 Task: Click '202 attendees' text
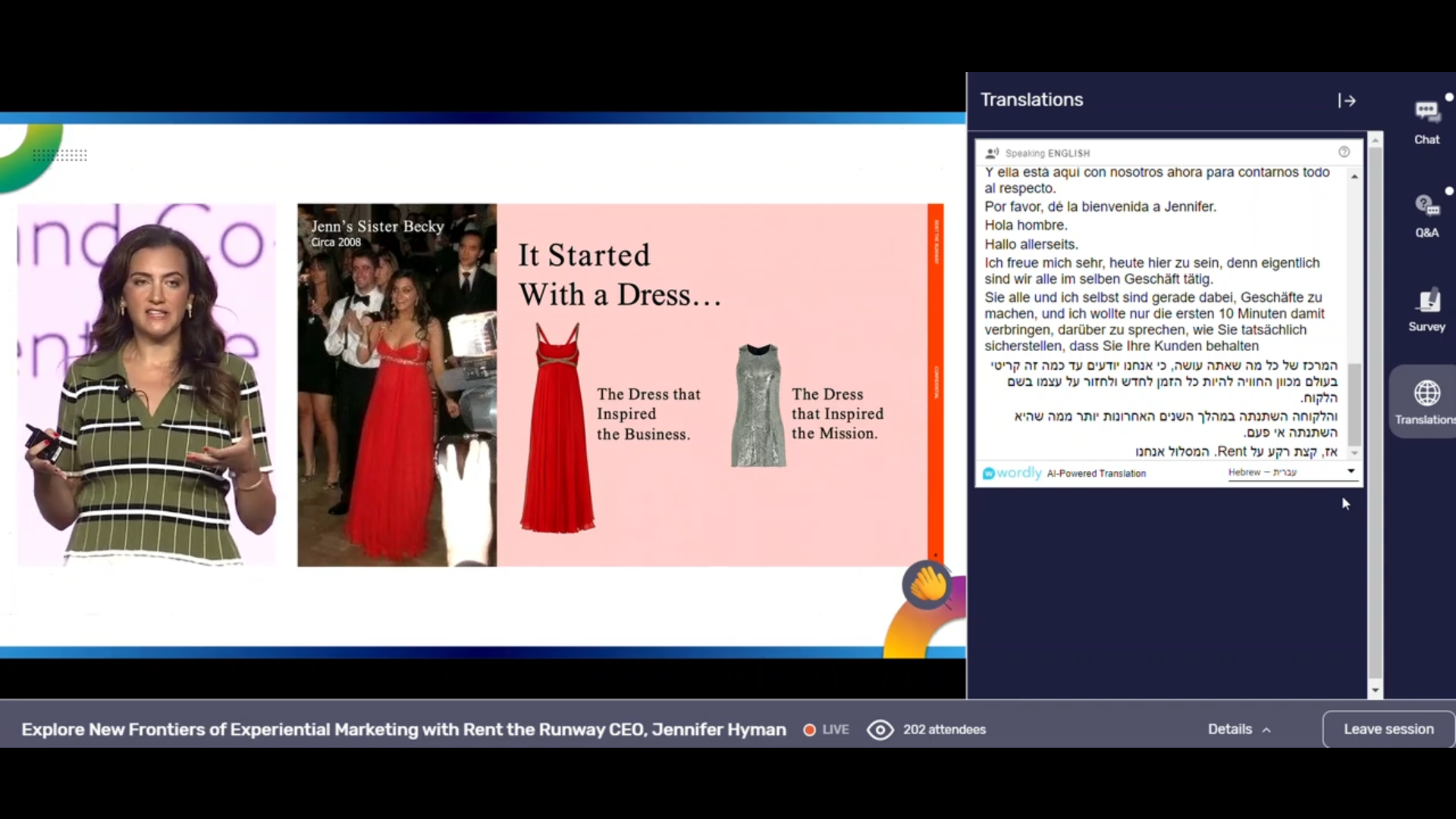(944, 730)
